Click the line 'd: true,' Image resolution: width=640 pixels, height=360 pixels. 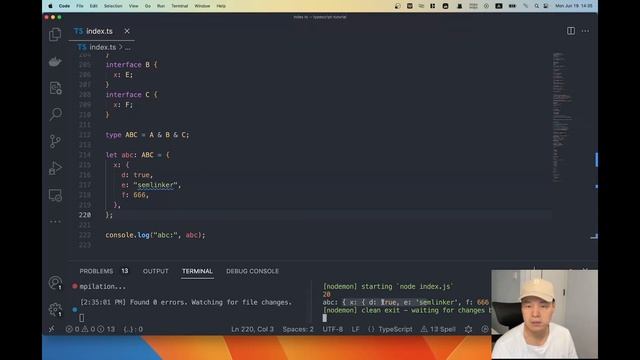(137, 175)
